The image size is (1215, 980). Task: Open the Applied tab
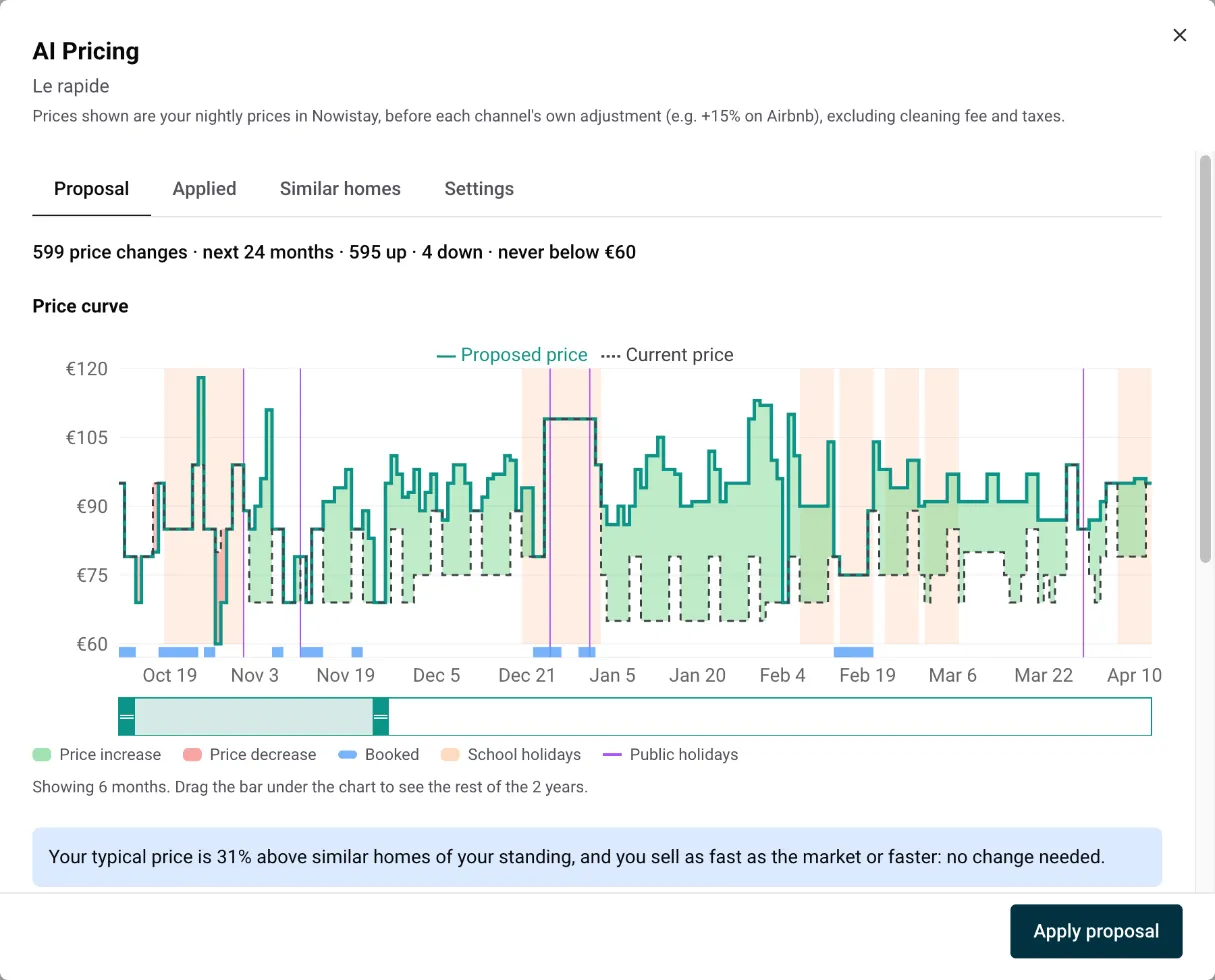(x=204, y=189)
